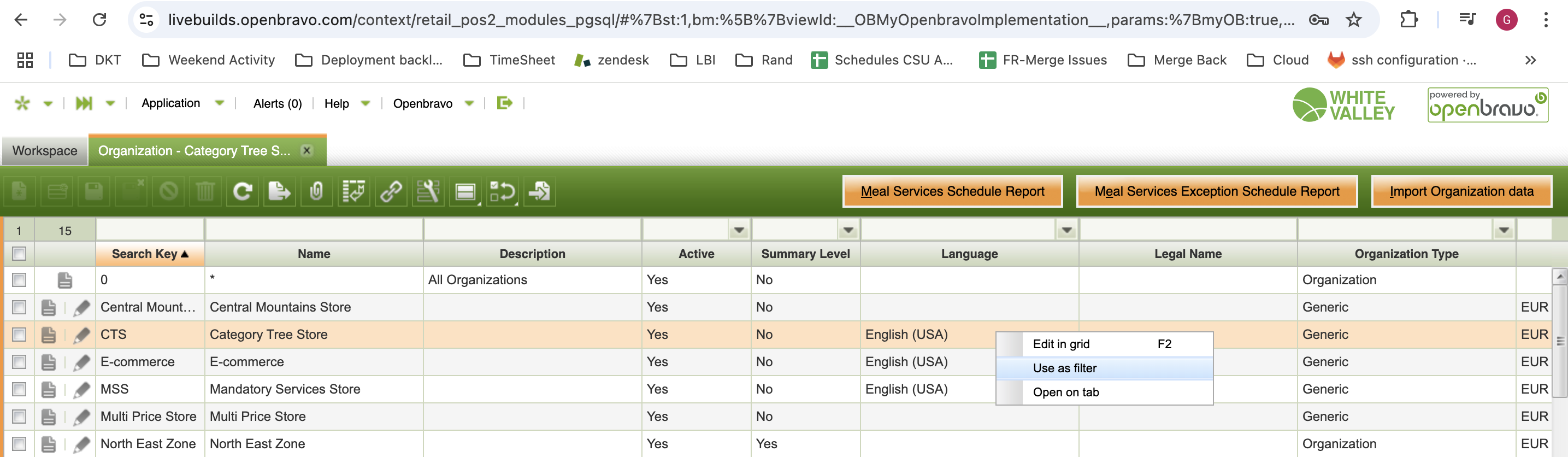The image size is (1568, 457).
Task: Click the Description column filter field
Action: pos(533,230)
